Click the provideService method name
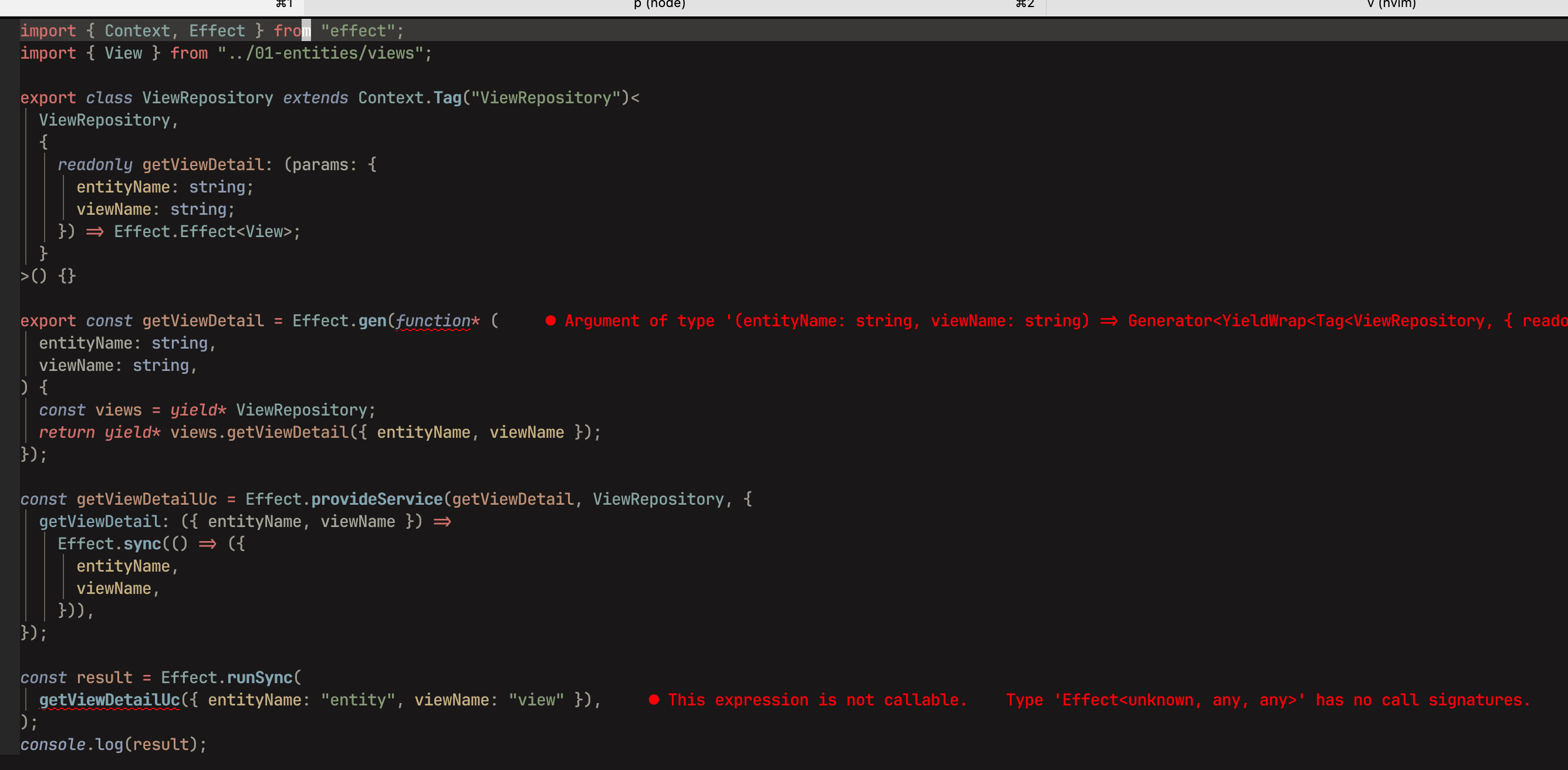 pos(377,499)
